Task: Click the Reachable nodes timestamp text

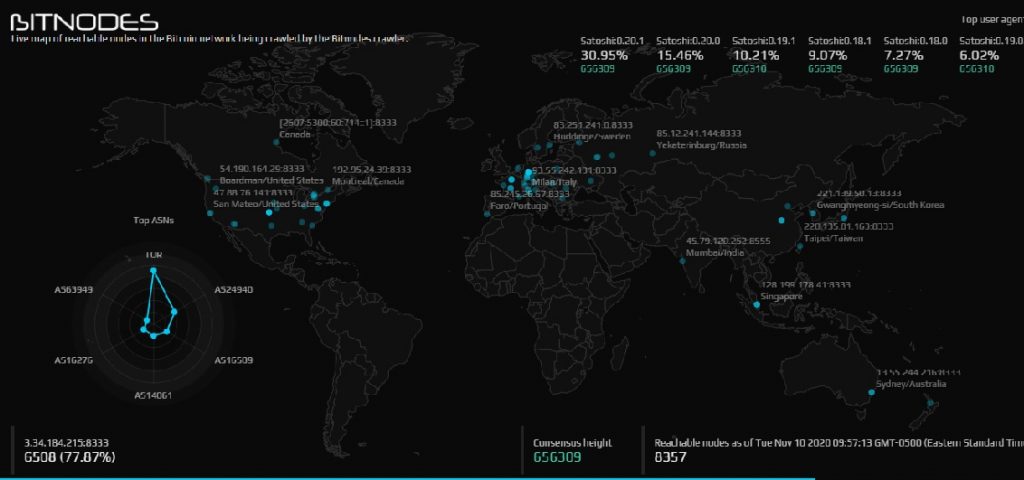Action: point(839,443)
